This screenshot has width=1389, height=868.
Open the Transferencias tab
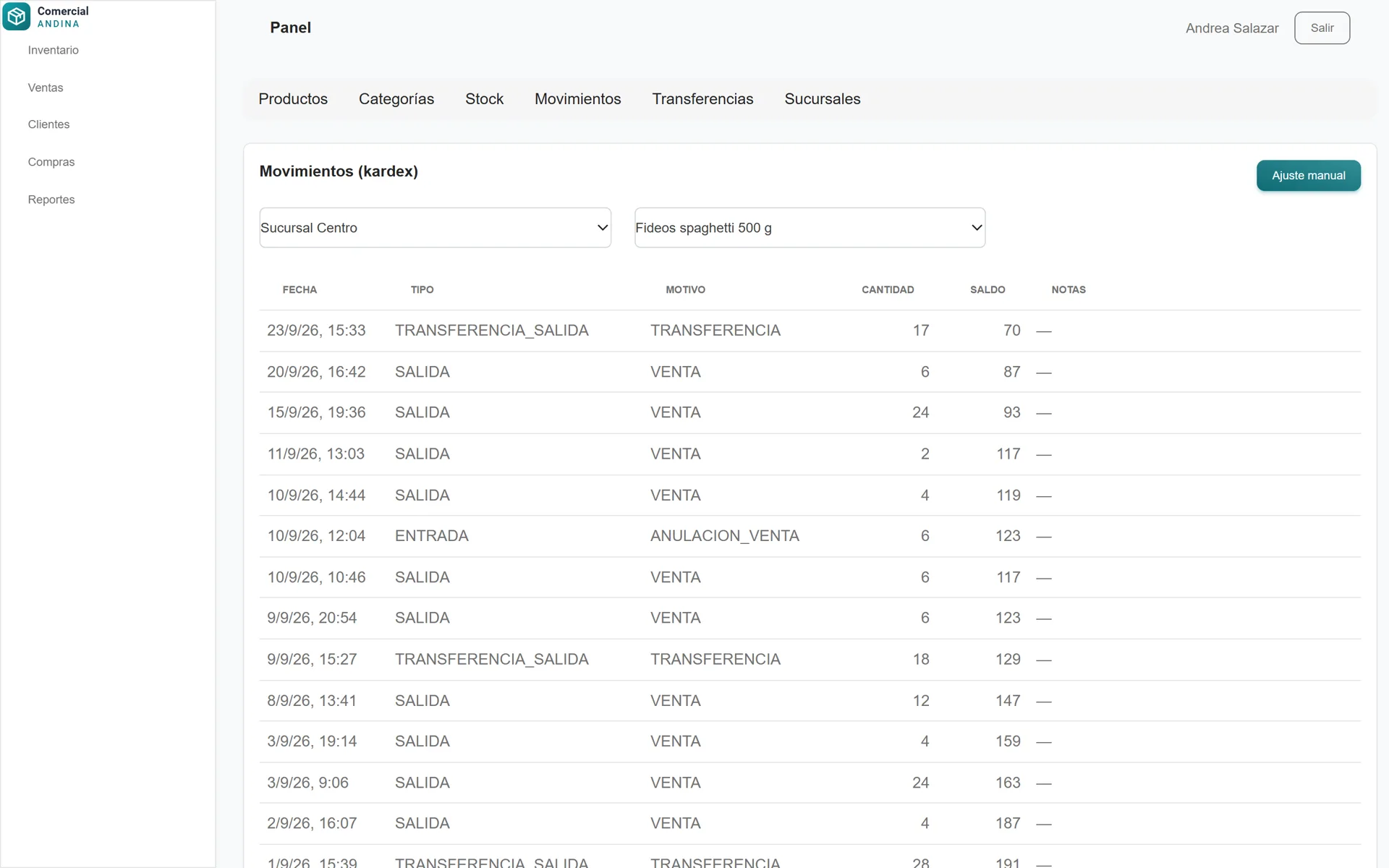(702, 99)
